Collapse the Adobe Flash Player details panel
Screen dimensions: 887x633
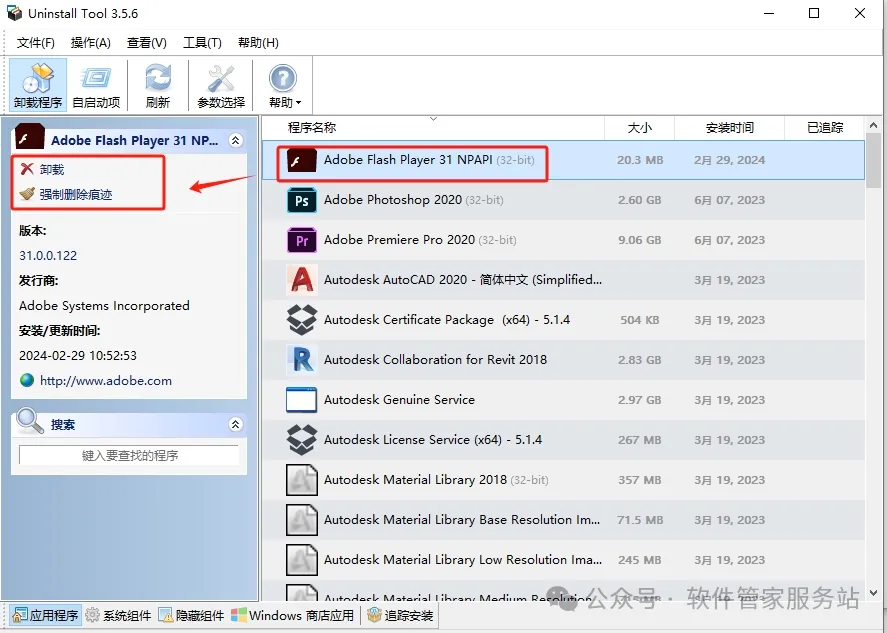[x=236, y=140]
